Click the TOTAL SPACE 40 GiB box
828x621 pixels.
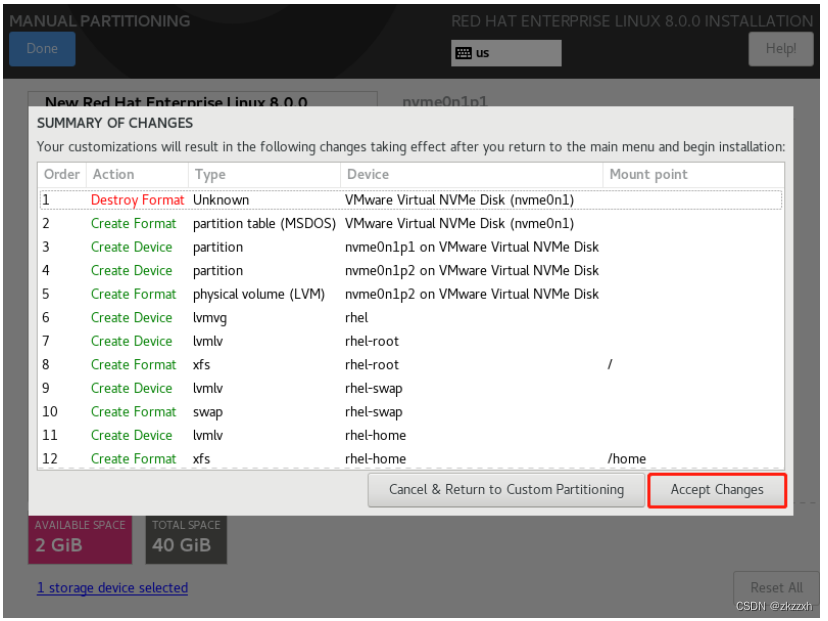click(x=186, y=540)
